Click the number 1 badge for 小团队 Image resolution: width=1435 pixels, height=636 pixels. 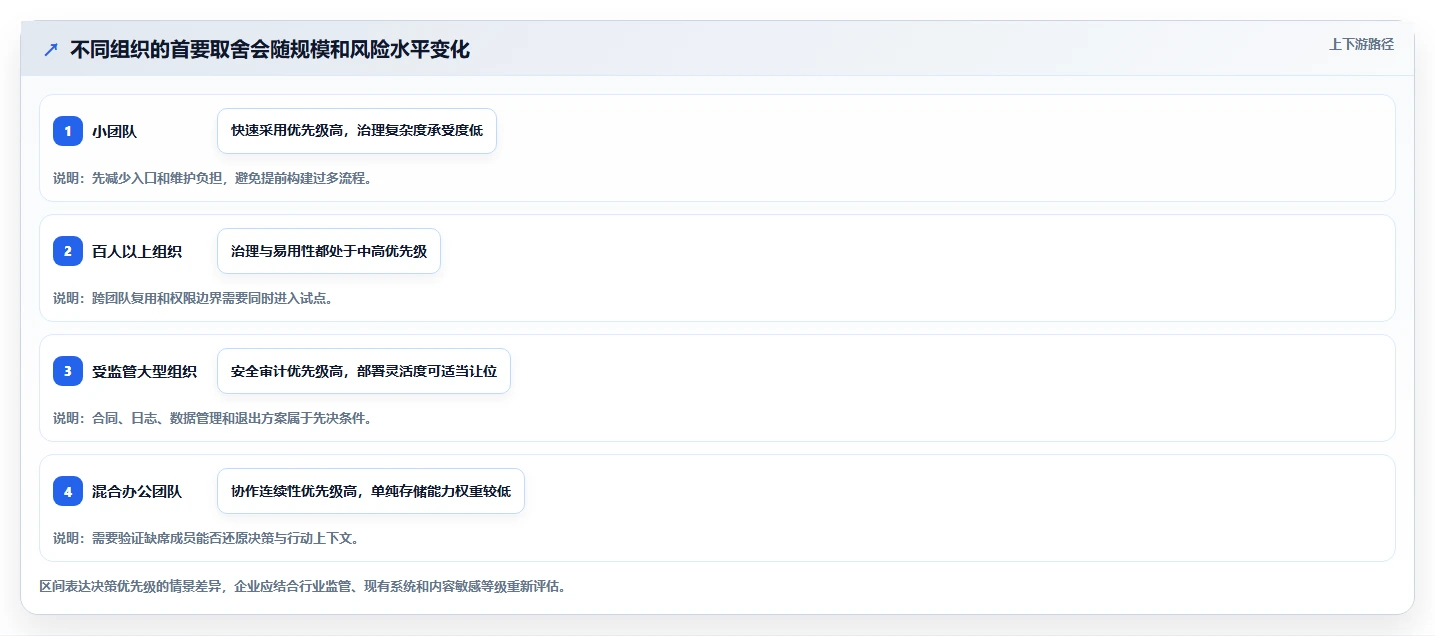(x=68, y=131)
